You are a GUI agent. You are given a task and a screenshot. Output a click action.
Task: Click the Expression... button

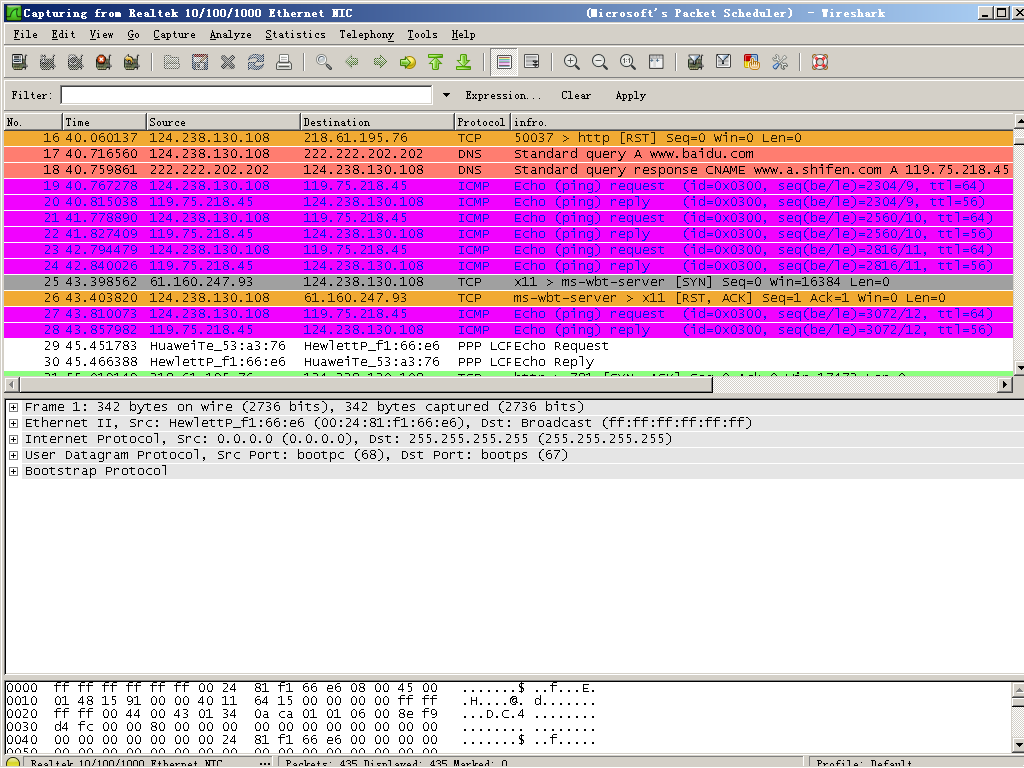[503, 95]
